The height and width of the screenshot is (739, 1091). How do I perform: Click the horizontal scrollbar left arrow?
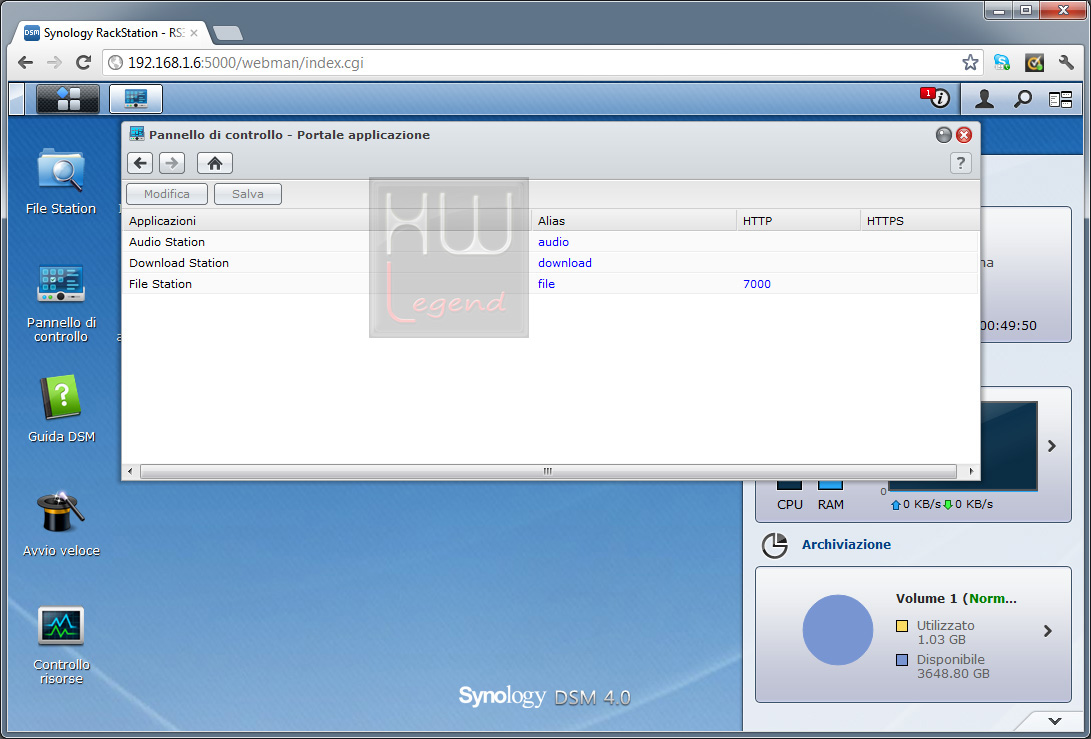(x=130, y=471)
